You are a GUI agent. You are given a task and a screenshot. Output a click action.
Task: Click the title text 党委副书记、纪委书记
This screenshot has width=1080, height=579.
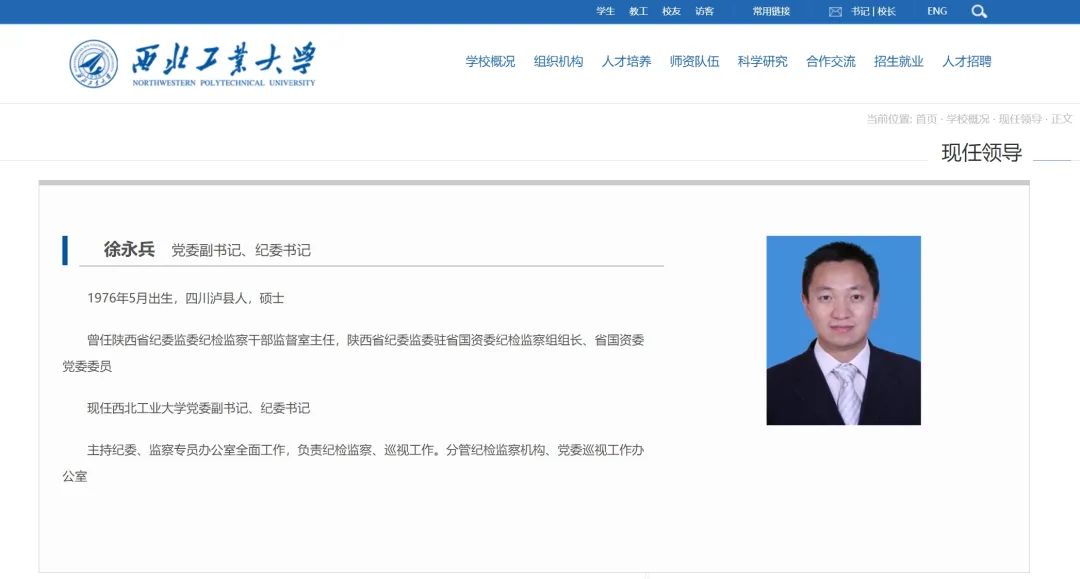240,251
